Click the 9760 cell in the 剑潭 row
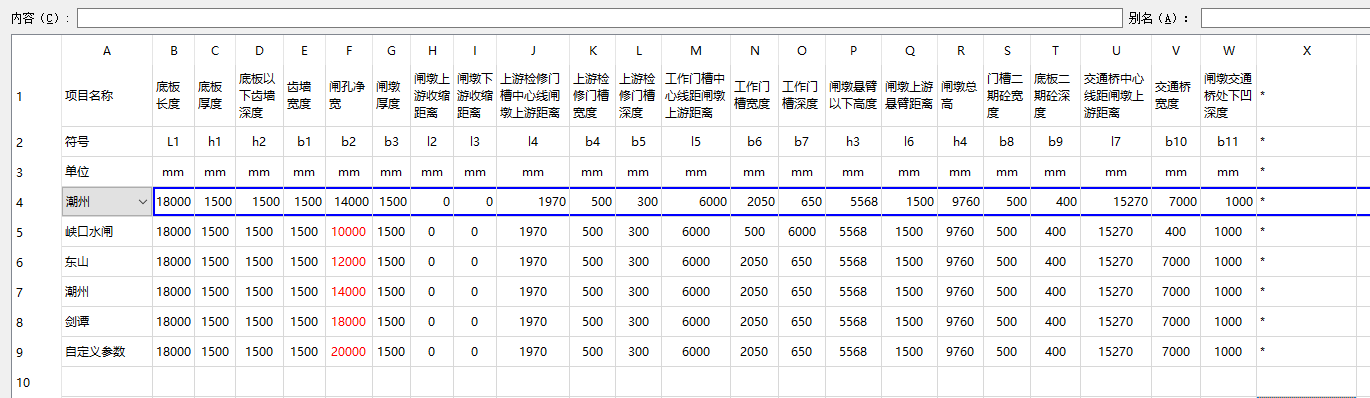1370x398 pixels. click(x=960, y=322)
